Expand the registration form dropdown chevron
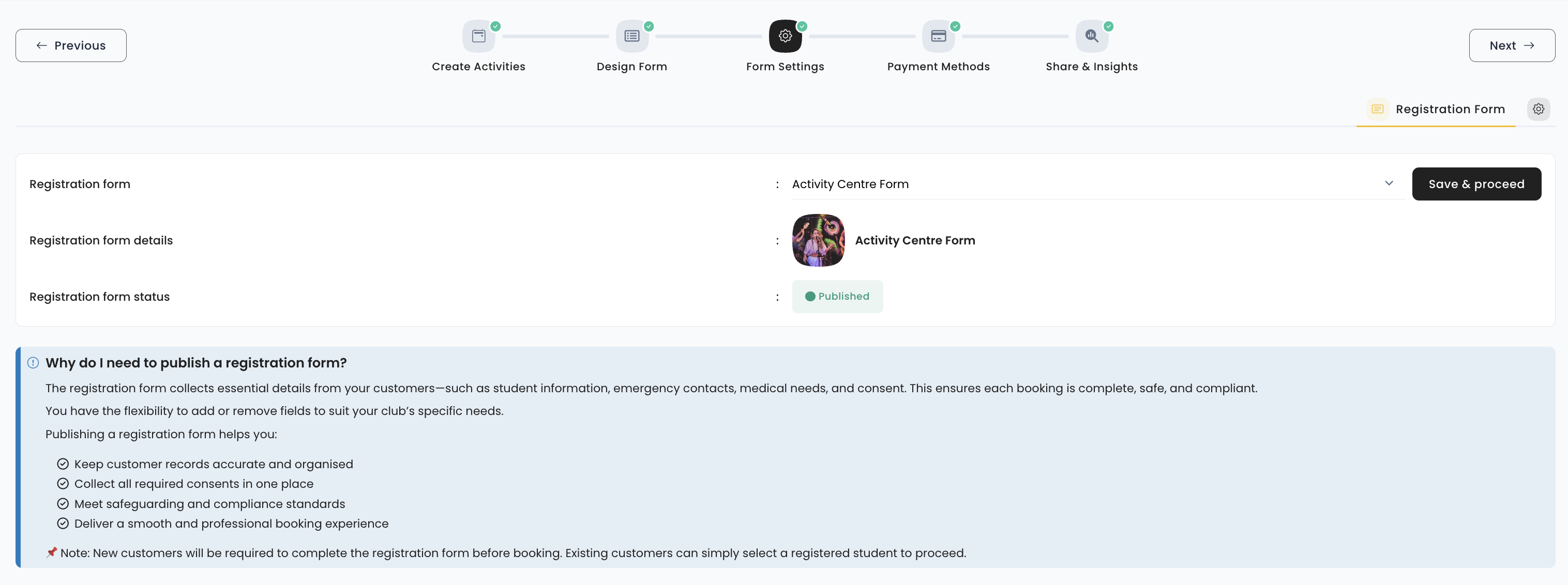Image resolution: width=1568 pixels, height=585 pixels. click(1389, 183)
